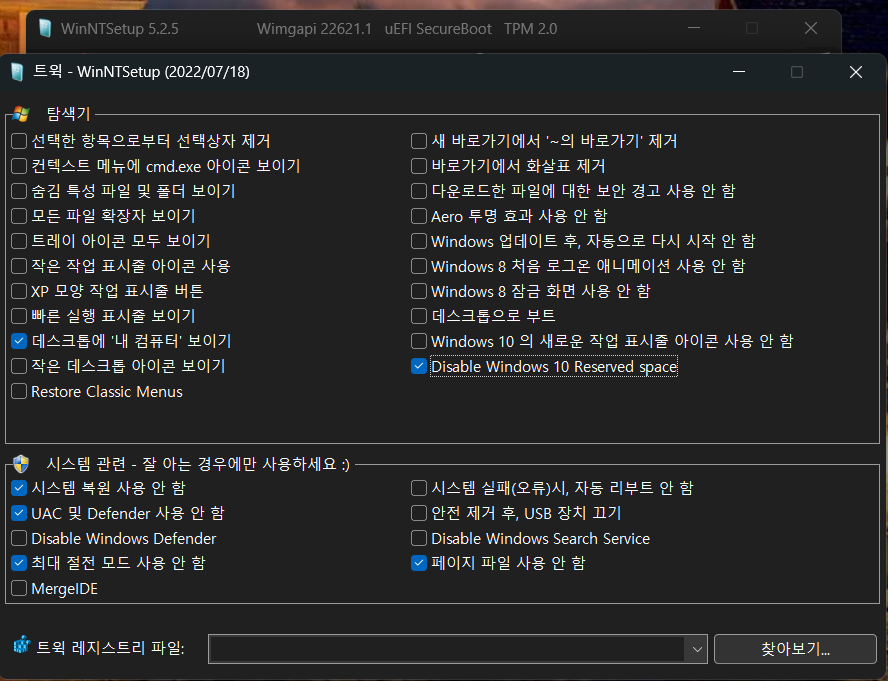The width and height of the screenshot is (888, 681).
Task: Enable 시스템 실패(오류)시 자동 리부트 안 함
Action: pyautogui.click(x=419, y=488)
